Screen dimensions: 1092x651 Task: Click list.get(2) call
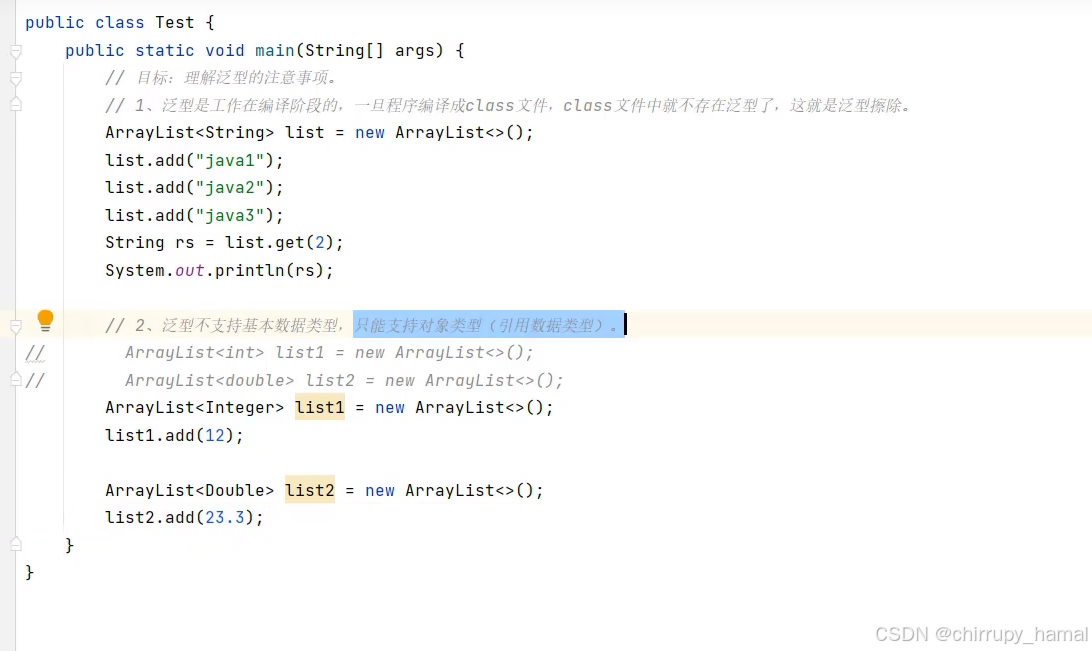tap(279, 242)
